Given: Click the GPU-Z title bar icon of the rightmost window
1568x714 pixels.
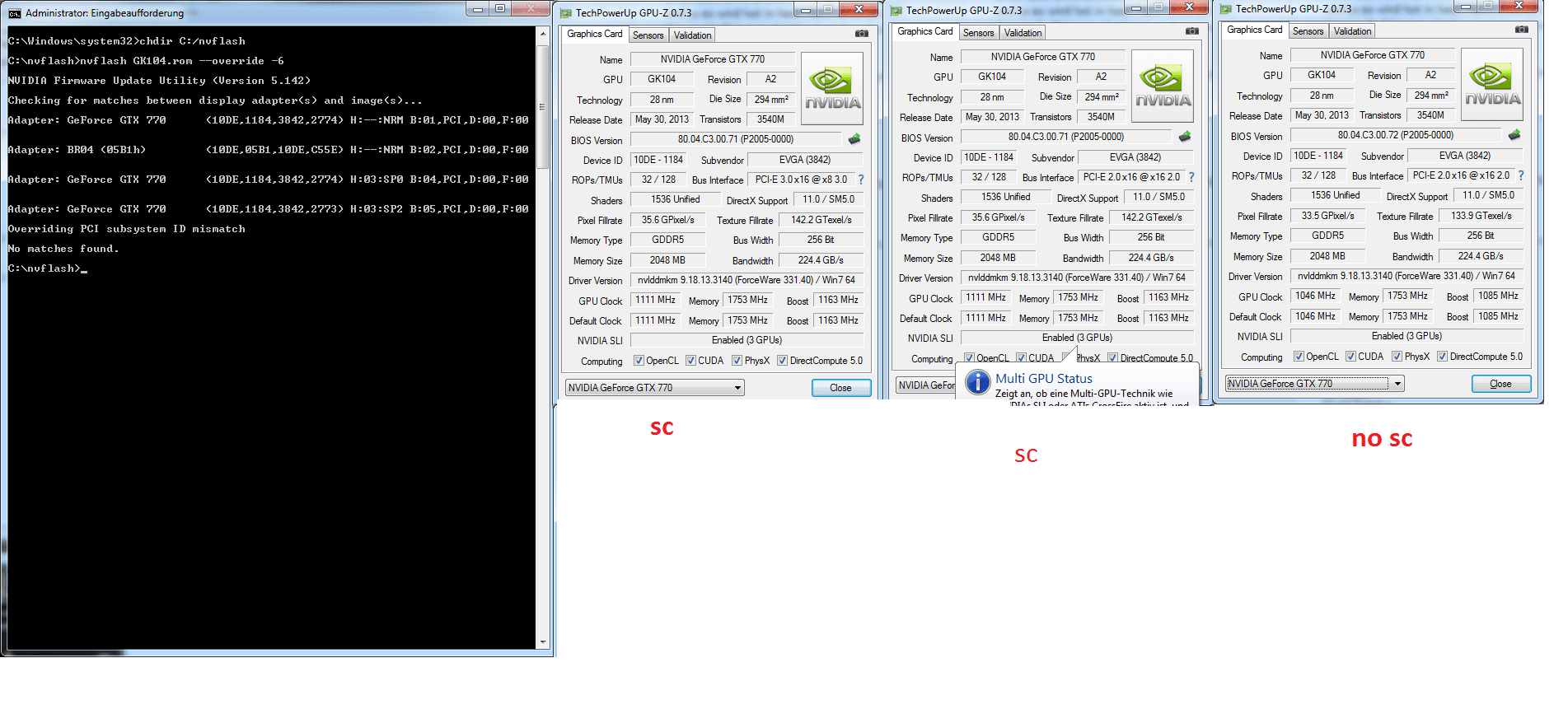Looking at the screenshot, I should coord(1226,9).
